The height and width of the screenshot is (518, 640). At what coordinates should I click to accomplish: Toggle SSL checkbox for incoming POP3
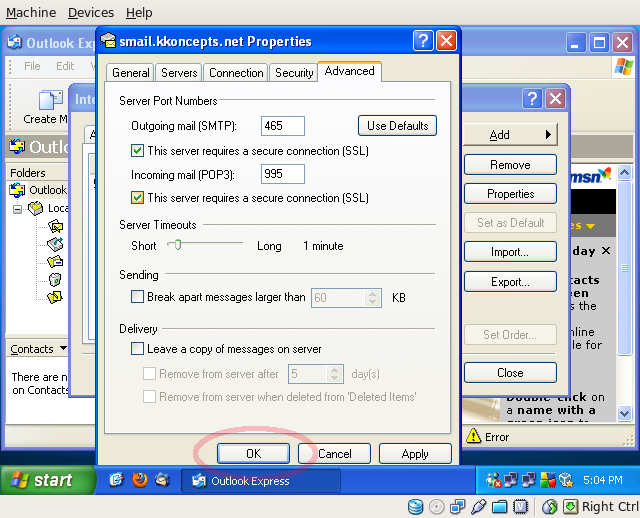click(137, 198)
